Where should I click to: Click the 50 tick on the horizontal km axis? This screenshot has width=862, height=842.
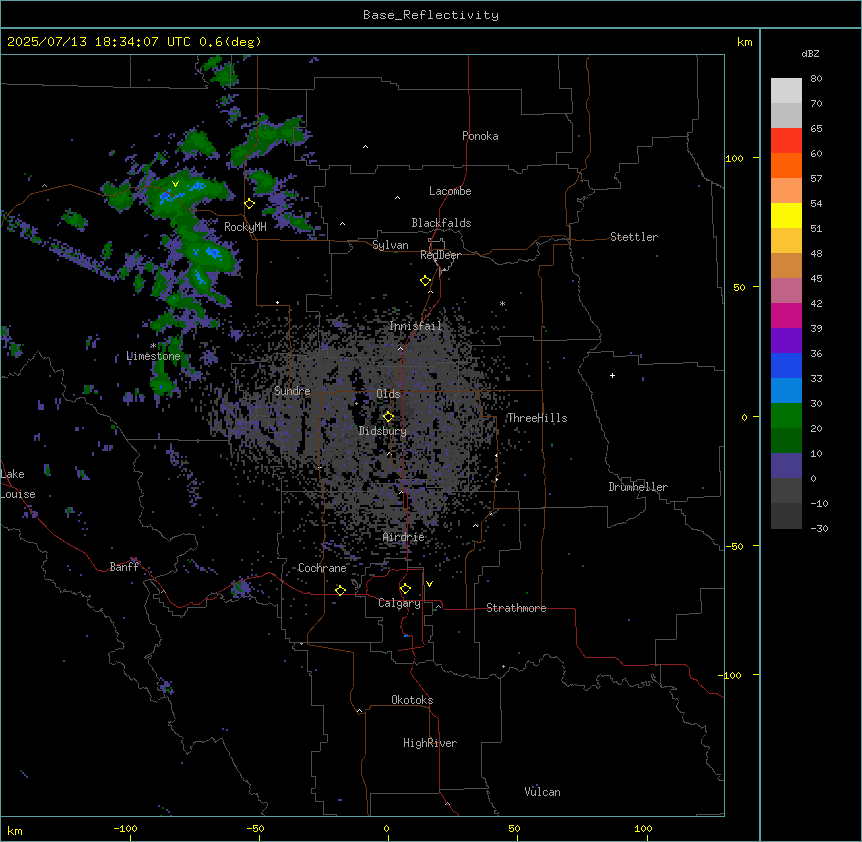514,828
